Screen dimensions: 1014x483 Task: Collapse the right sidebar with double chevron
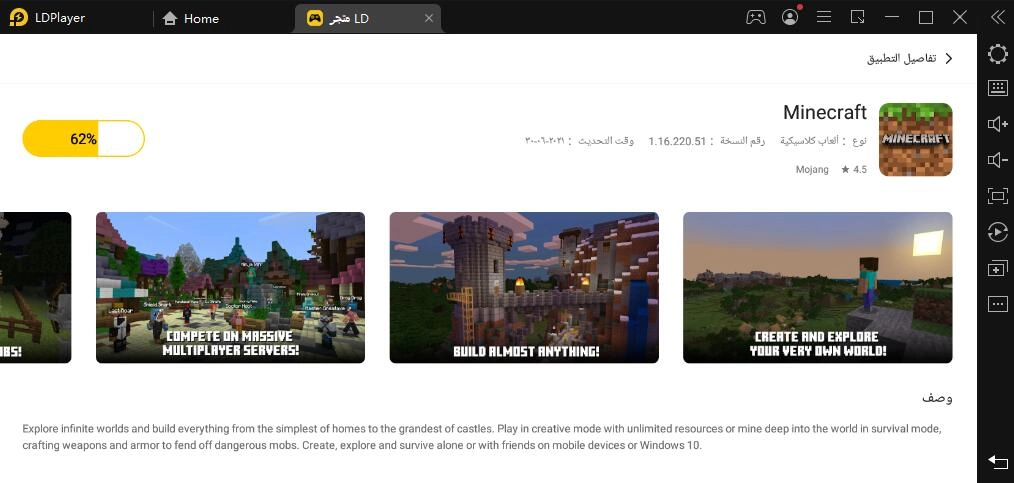pos(998,17)
